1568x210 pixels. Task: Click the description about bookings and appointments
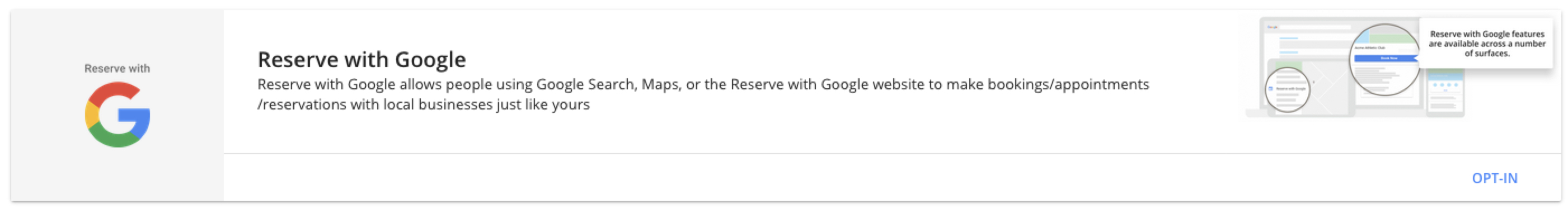(703, 94)
